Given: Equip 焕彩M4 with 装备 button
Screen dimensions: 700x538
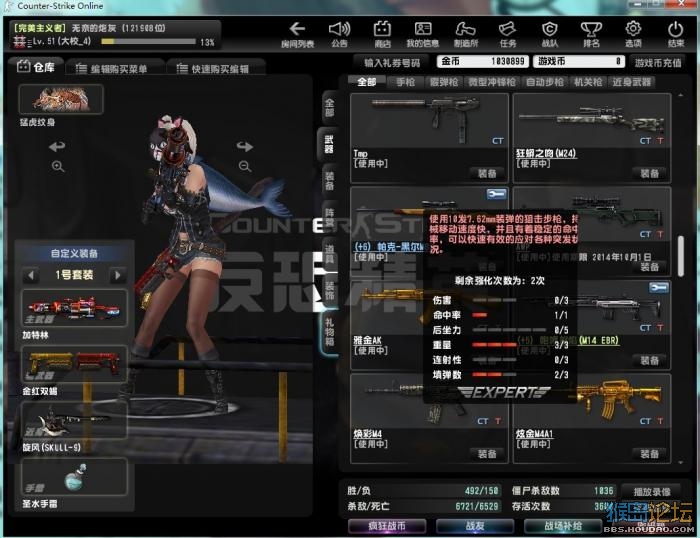Looking at the screenshot, I should coord(487,454).
